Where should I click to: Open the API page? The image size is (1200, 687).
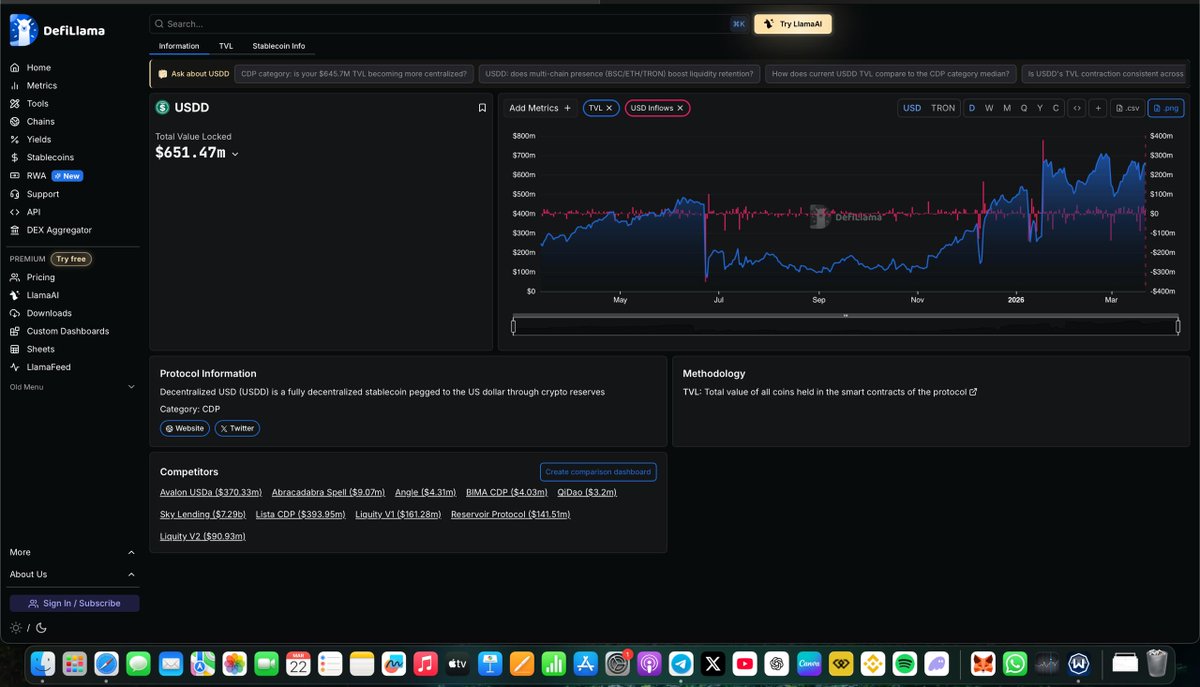pos(25,212)
